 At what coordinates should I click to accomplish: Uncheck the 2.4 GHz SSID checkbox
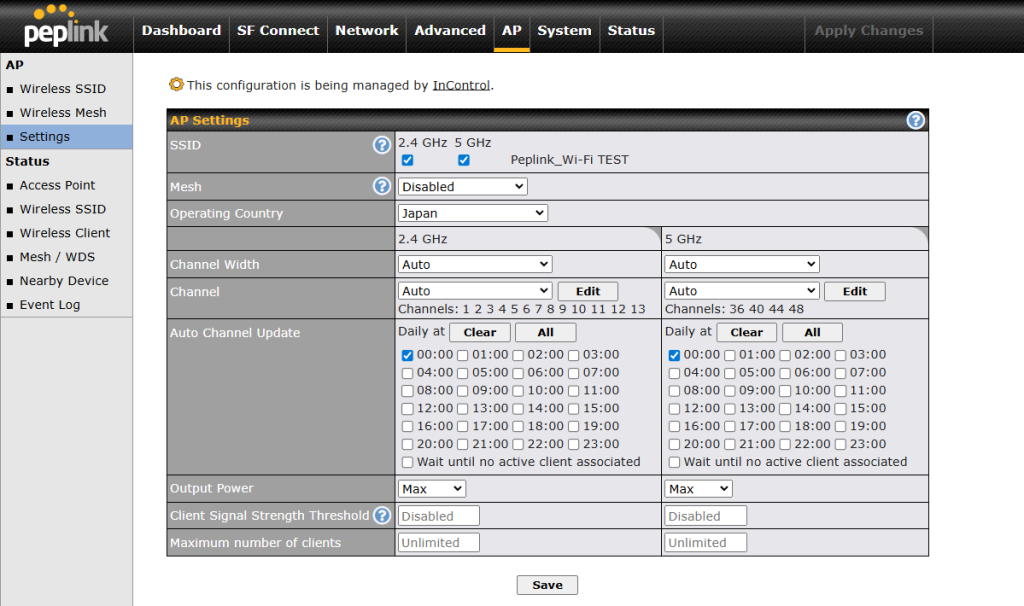(x=407, y=160)
